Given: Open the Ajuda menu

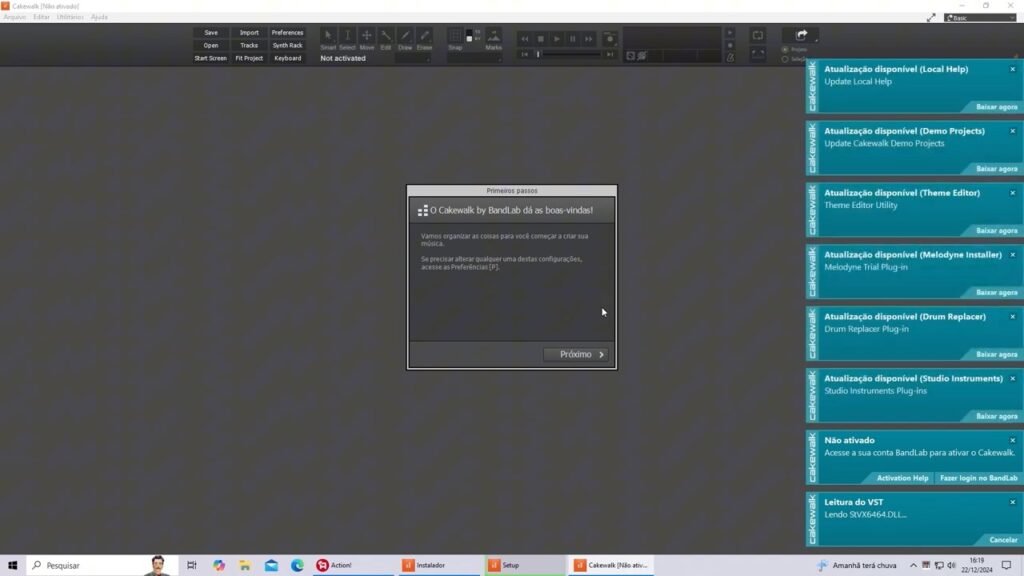Looking at the screenshot, I should click(99, 17).
